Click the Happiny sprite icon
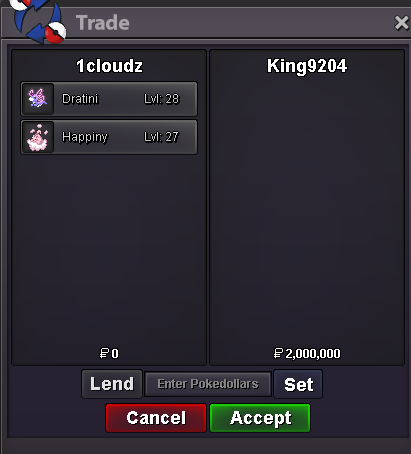The width and height of the screenshot is (411, 454). pos(37,137)
